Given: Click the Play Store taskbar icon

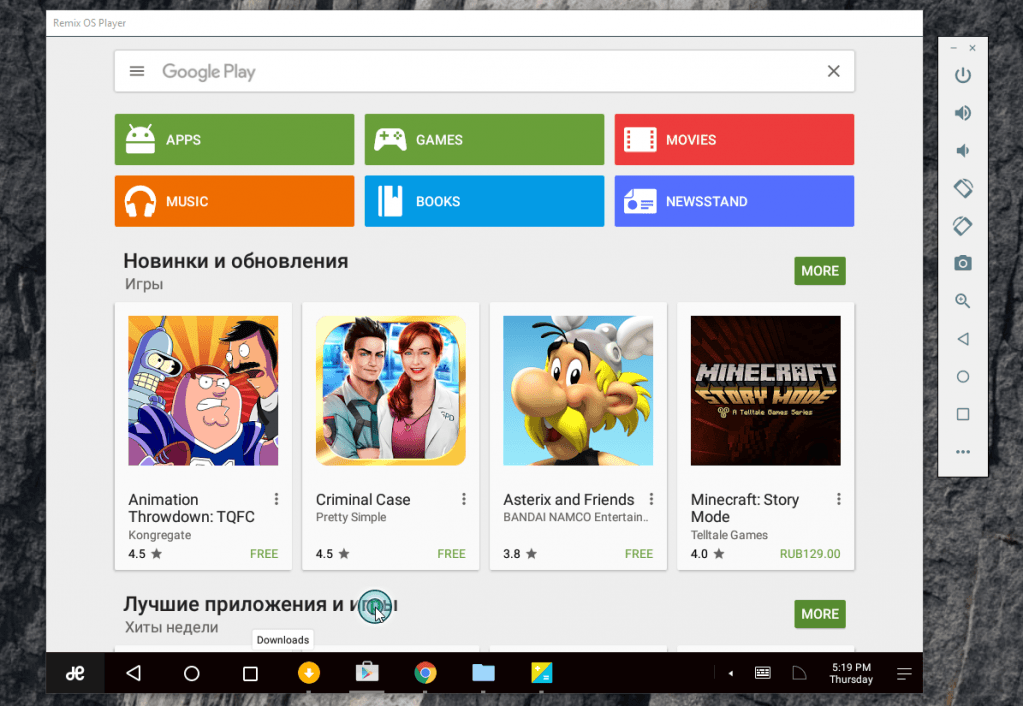Looking at the screenshot, I should (x=367, y=673).
